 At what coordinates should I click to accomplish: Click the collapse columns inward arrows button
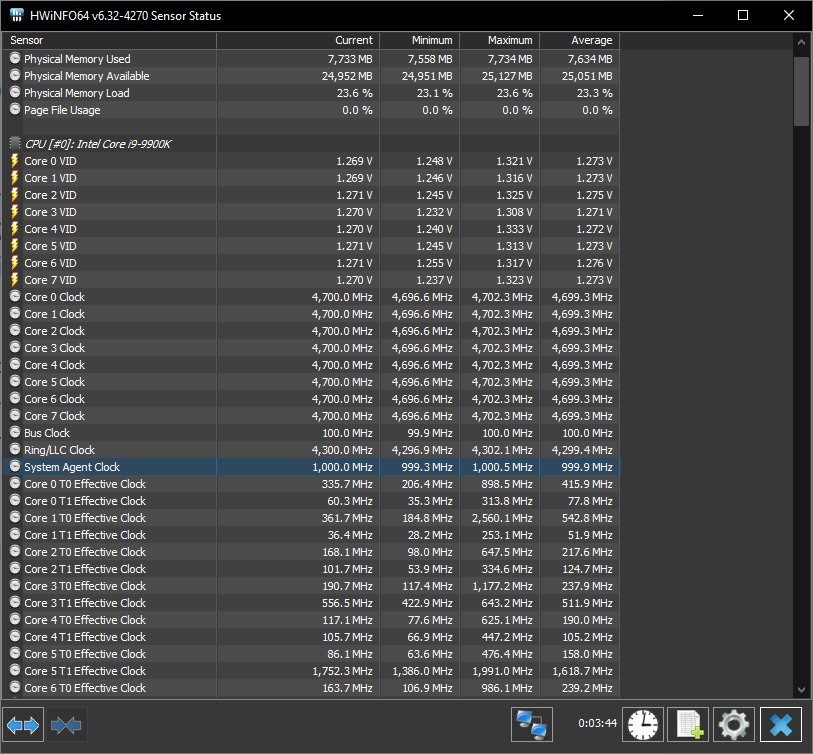[x=66, y=724]
